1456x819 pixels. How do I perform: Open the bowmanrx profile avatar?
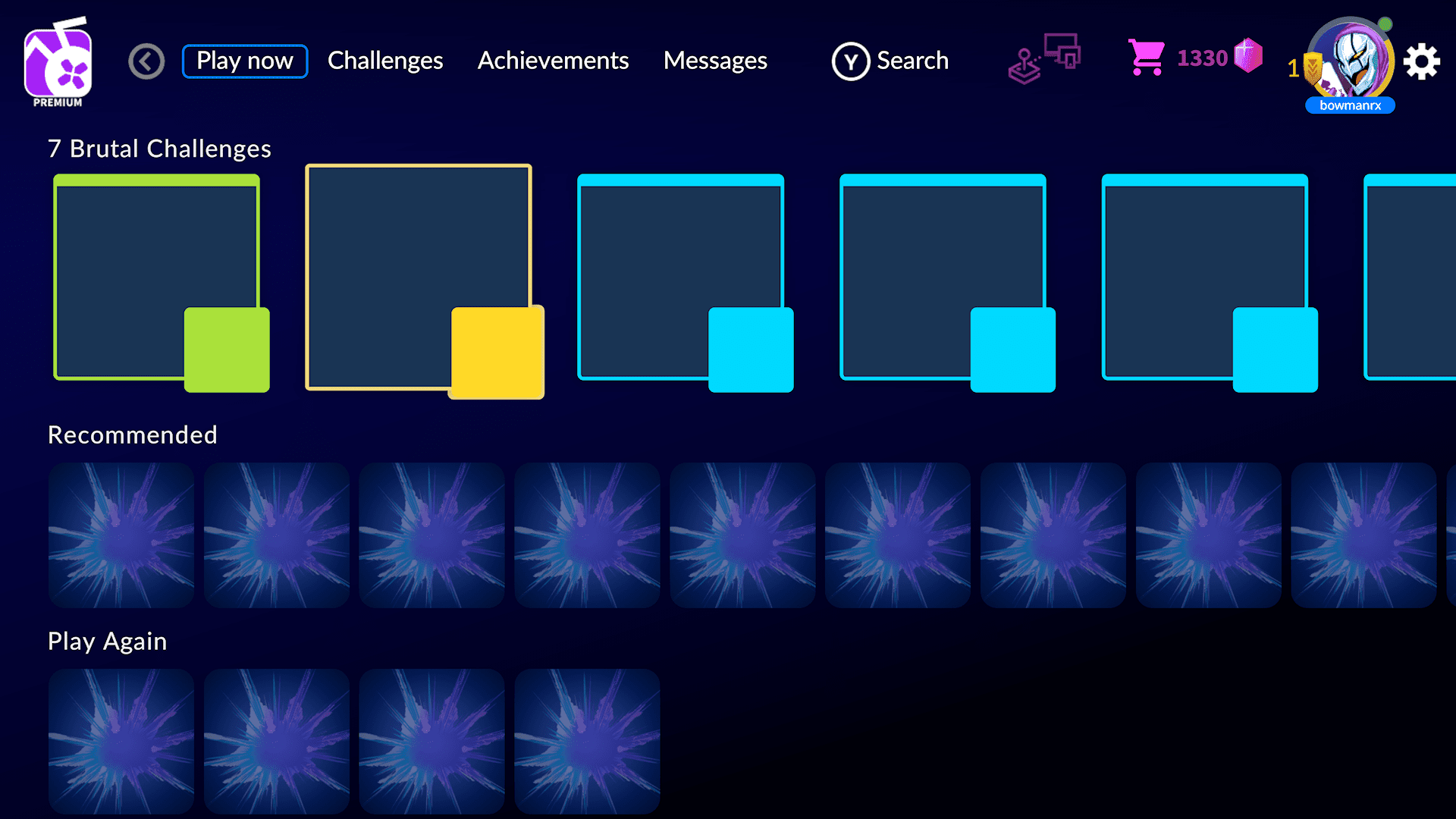coord(1351,59)
